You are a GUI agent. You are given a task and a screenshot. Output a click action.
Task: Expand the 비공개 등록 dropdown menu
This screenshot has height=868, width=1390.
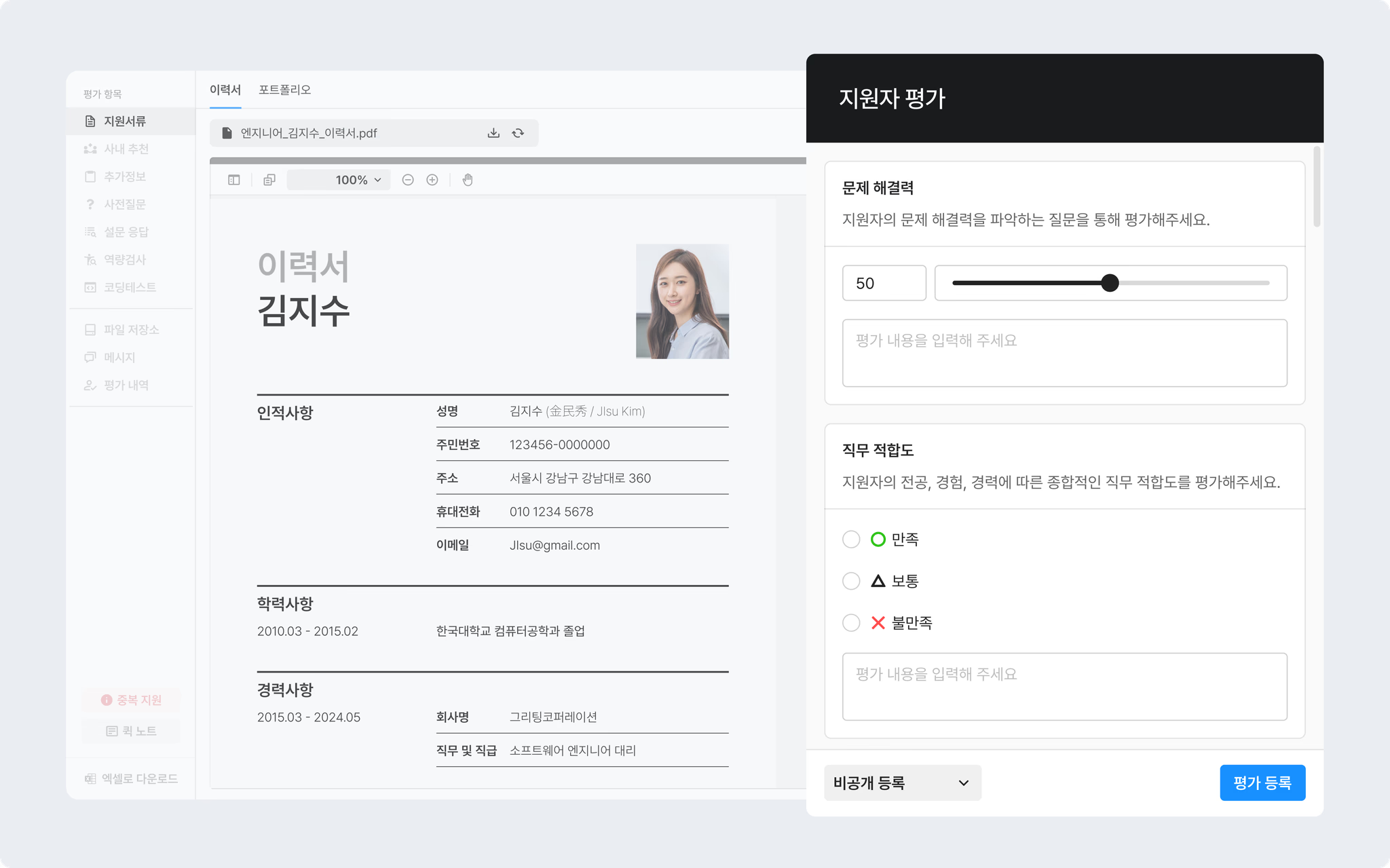coord(899,782)
